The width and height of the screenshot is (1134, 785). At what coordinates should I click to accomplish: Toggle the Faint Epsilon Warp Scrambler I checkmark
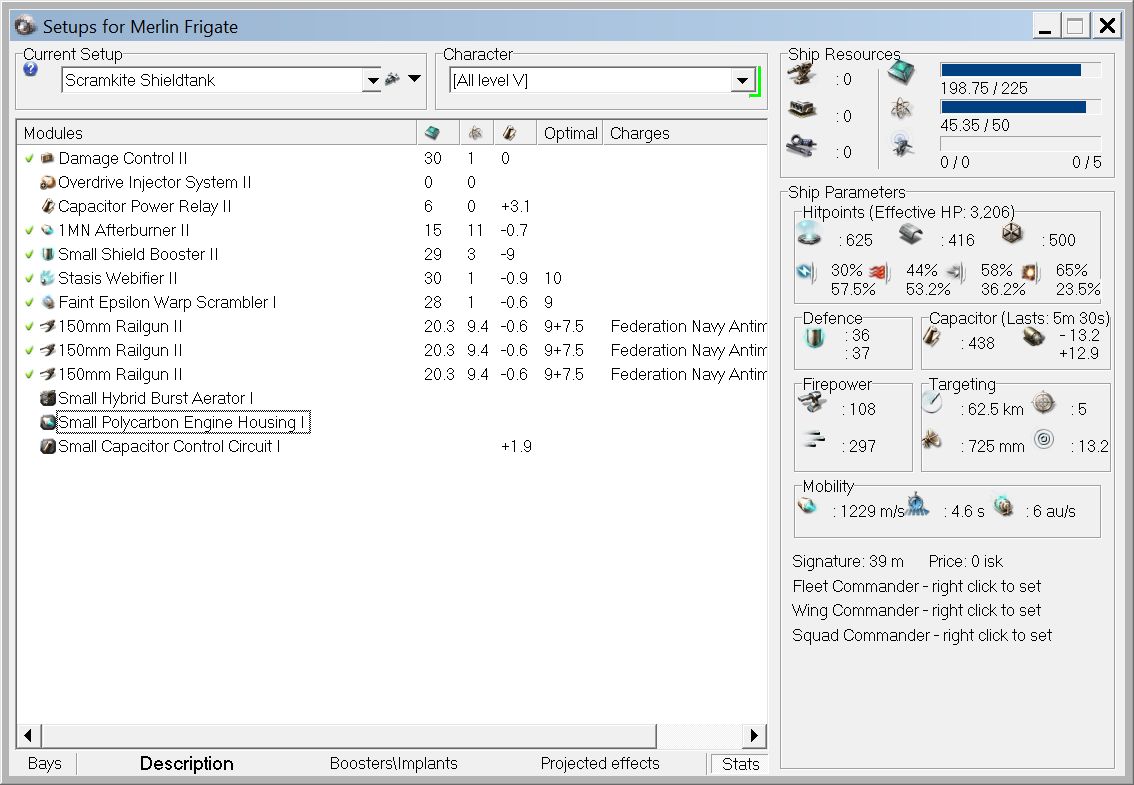tap(29, 302)
